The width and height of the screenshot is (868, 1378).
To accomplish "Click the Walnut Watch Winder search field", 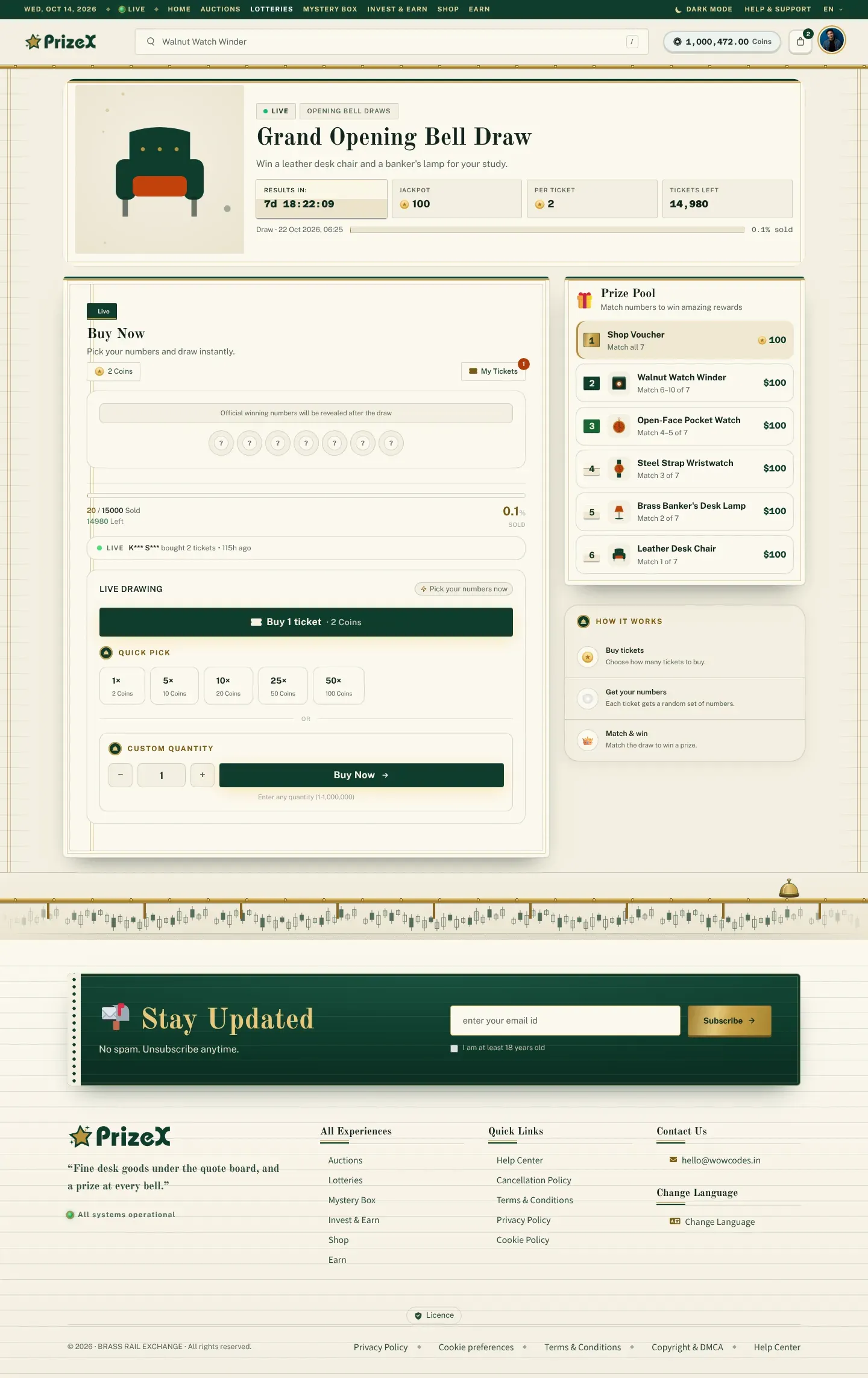I will point(392,42).
